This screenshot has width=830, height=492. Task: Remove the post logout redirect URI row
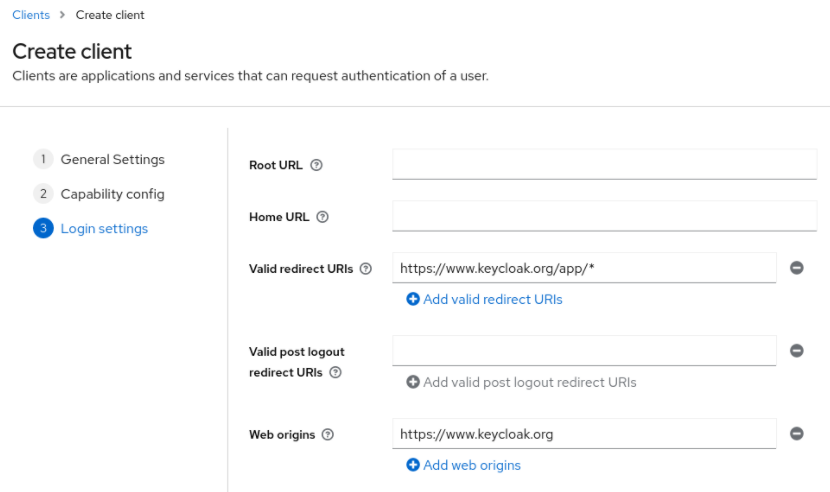tap(797, 351)
